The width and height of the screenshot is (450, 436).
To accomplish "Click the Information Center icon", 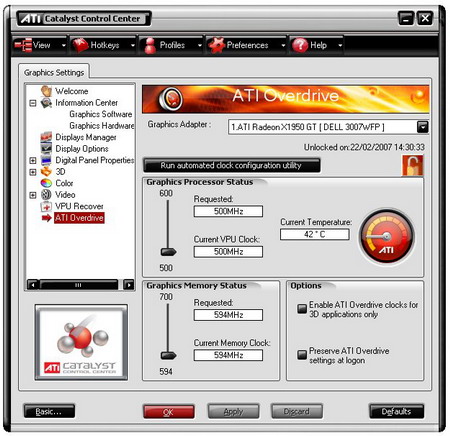I will (46, 103).
